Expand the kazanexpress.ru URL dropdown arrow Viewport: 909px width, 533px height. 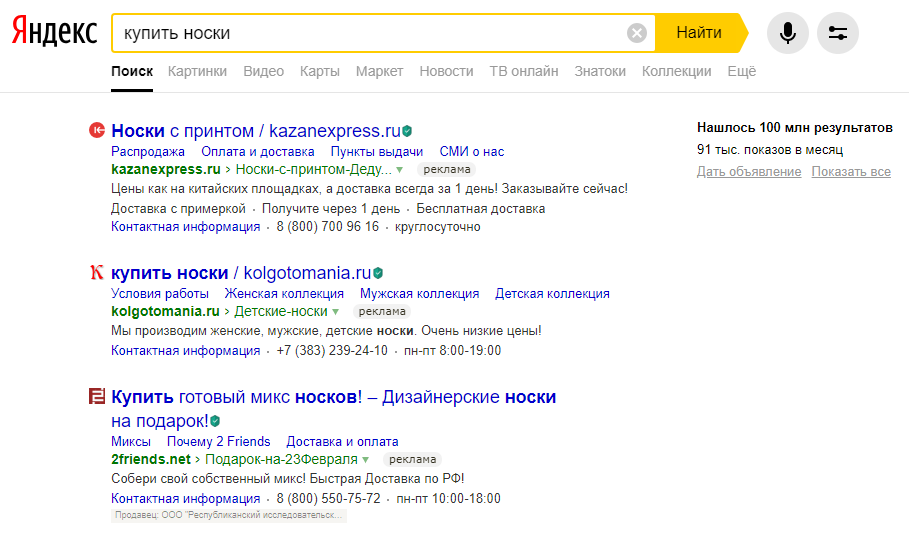(399, 170)
